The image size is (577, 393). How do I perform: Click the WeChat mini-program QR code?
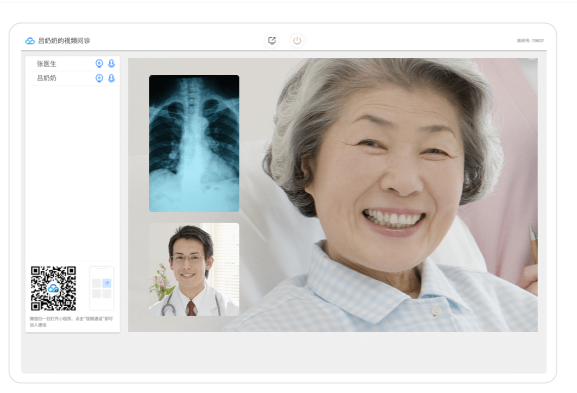tap(53, 288)
